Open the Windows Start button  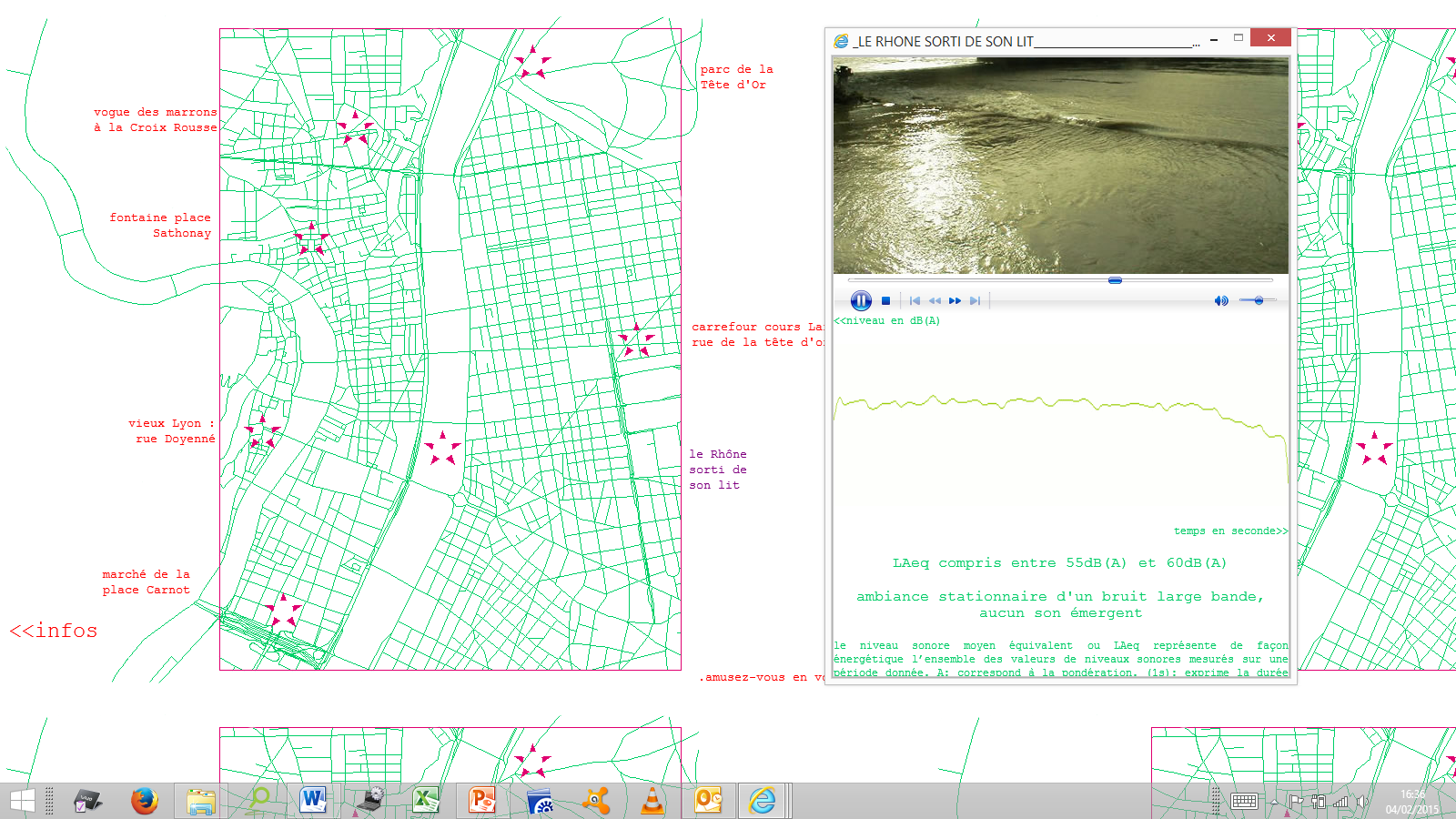[x=23, y=801]
